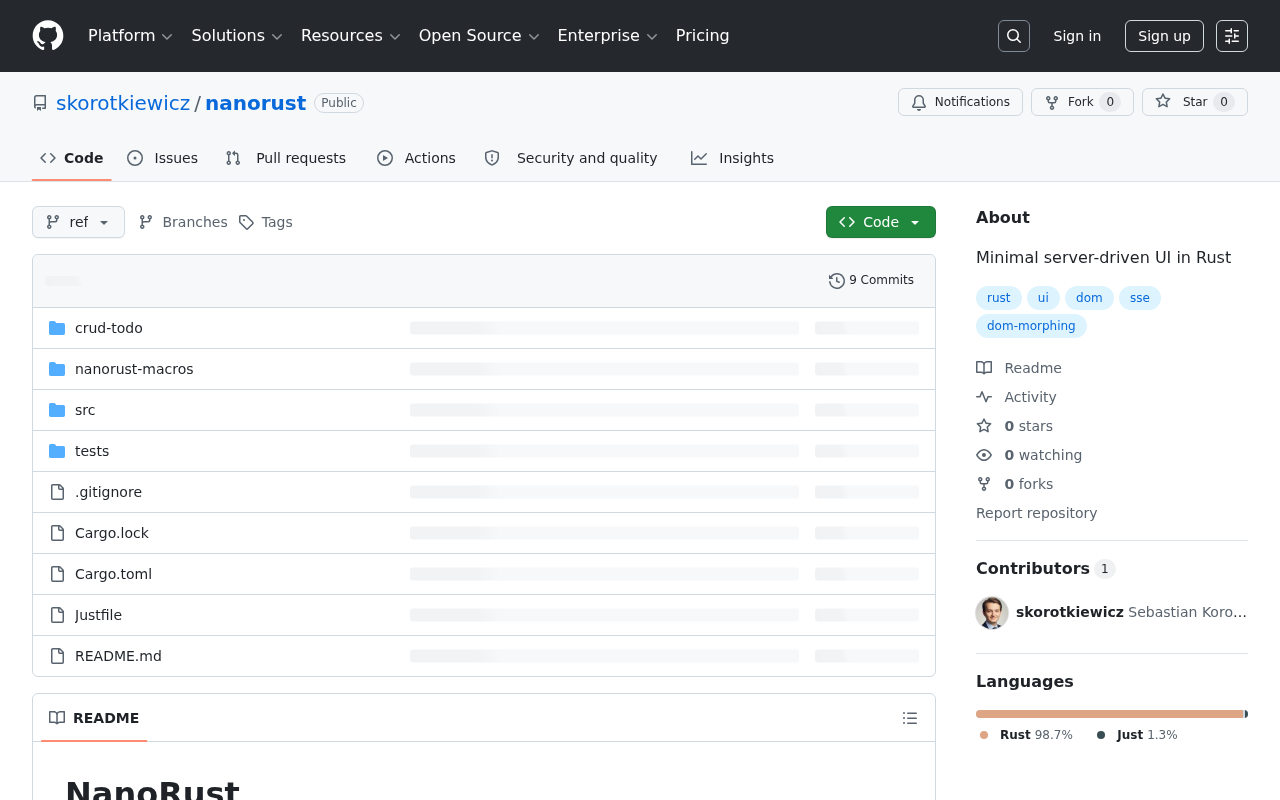Click the Justfile file icon

(x=57, y=615)
